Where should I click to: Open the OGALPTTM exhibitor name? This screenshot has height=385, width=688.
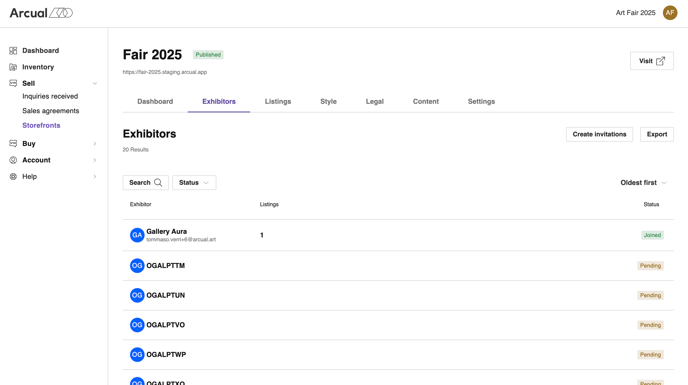tap(165, 266)
